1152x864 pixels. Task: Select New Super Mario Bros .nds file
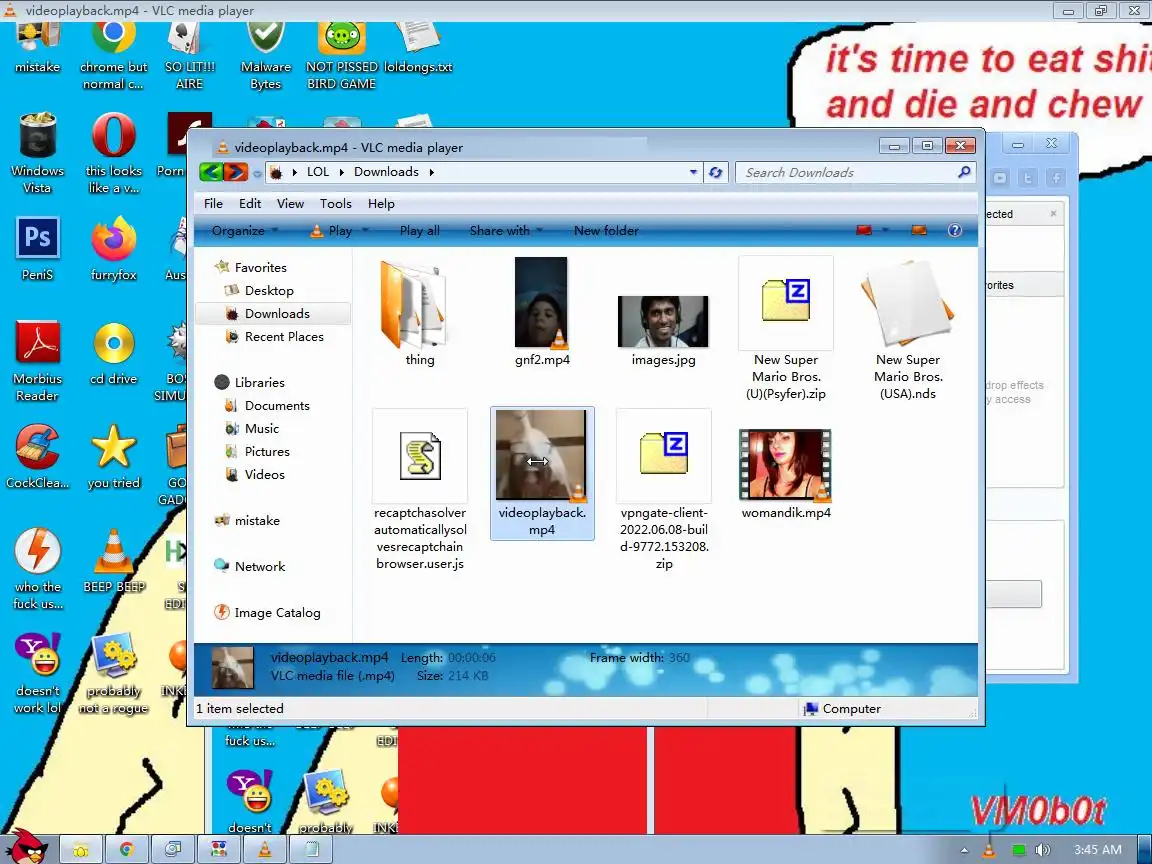pos(908,328)
